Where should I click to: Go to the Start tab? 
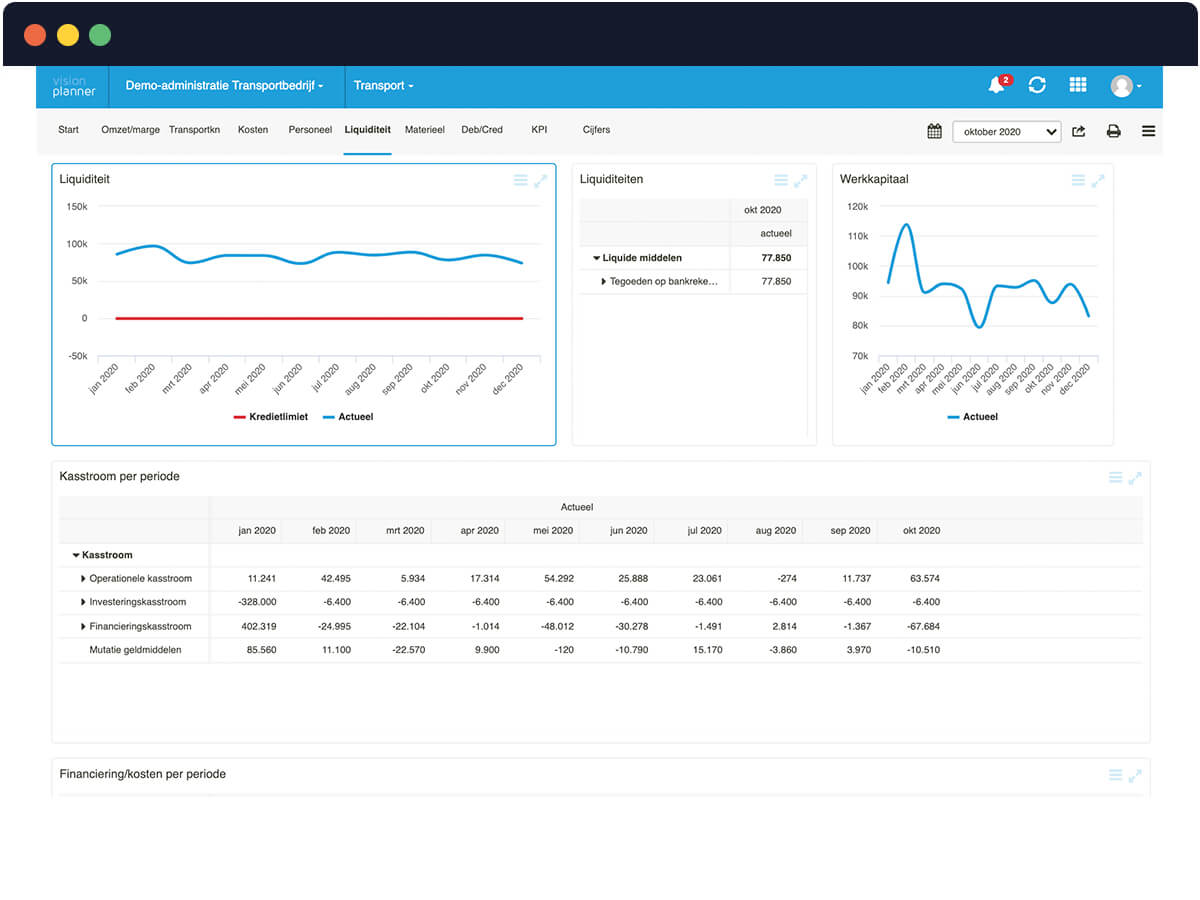point(68,130)
